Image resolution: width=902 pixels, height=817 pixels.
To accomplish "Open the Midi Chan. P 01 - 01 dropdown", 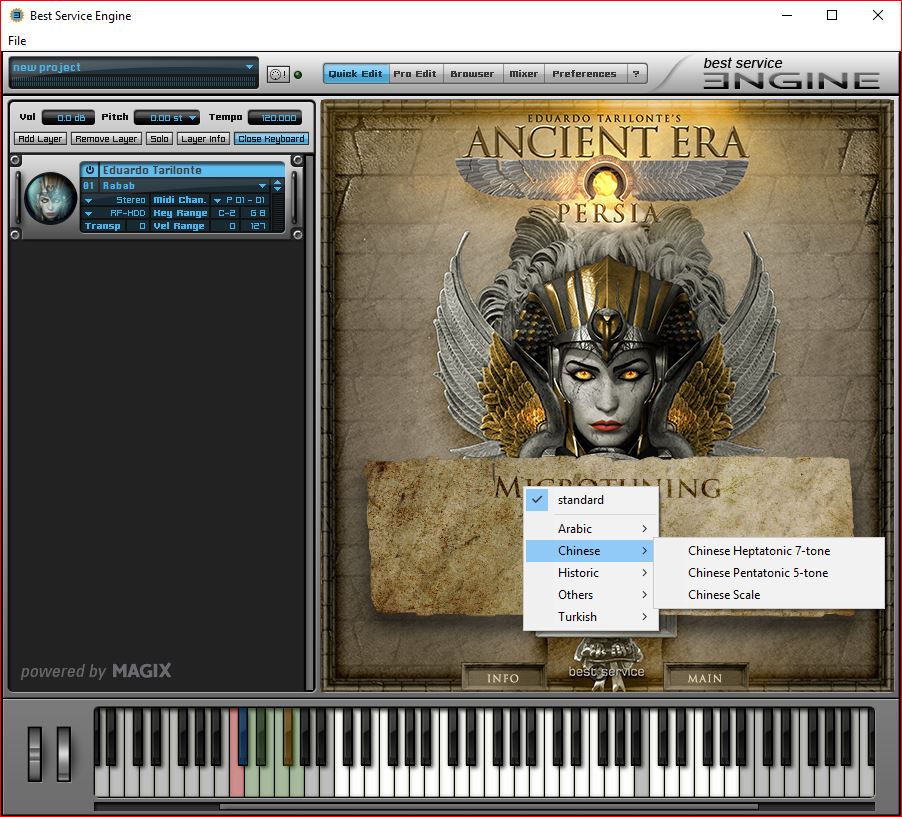I will pos(217,200).
